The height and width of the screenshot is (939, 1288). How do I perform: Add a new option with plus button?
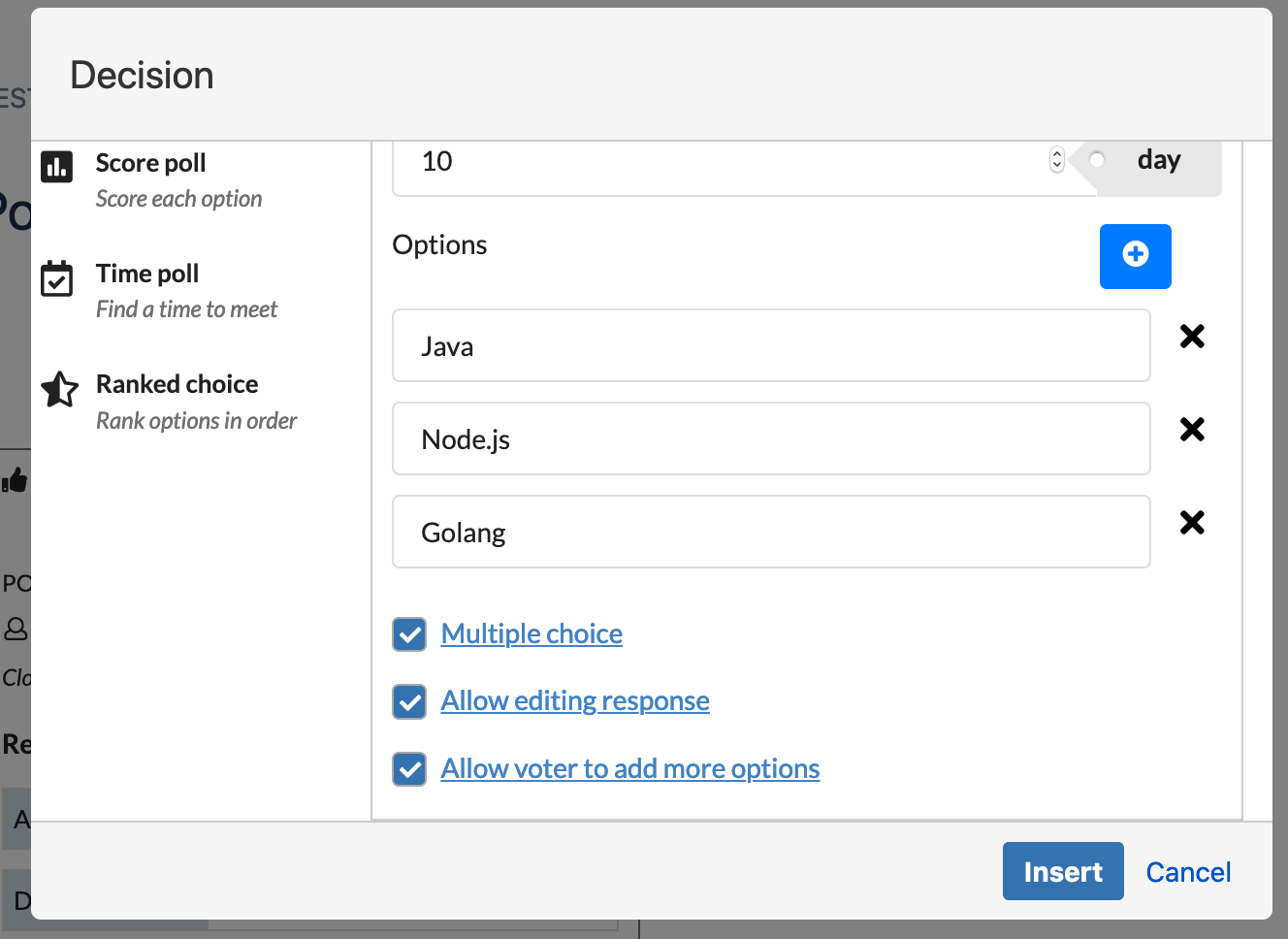[1135, 256]
